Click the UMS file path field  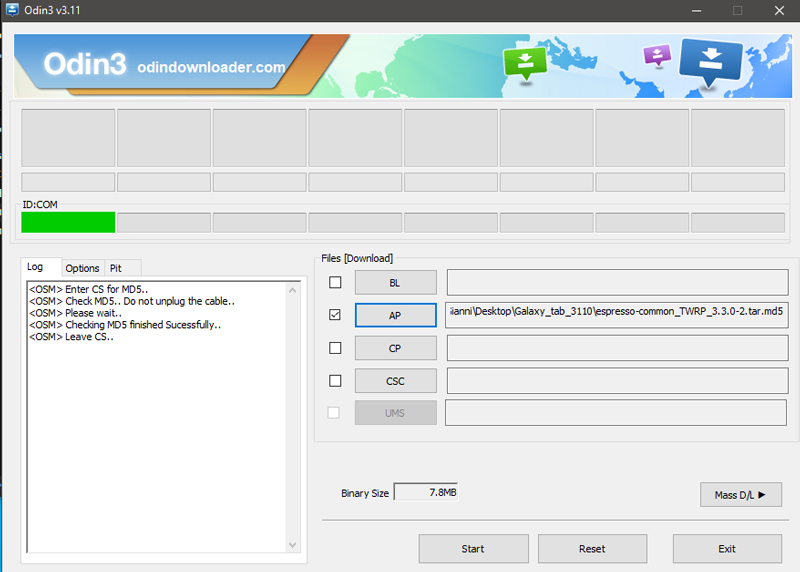(x=616, y=412)
